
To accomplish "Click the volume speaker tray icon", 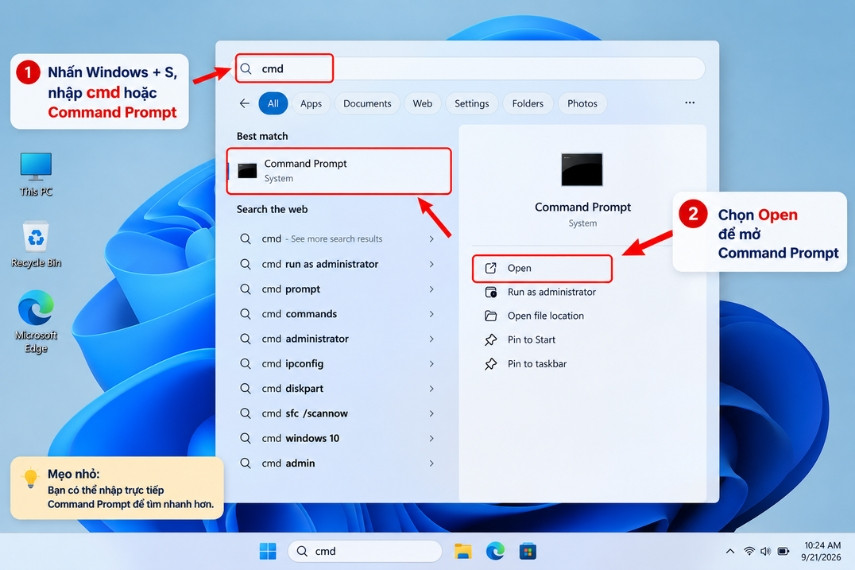I will [x=766, y=551].
